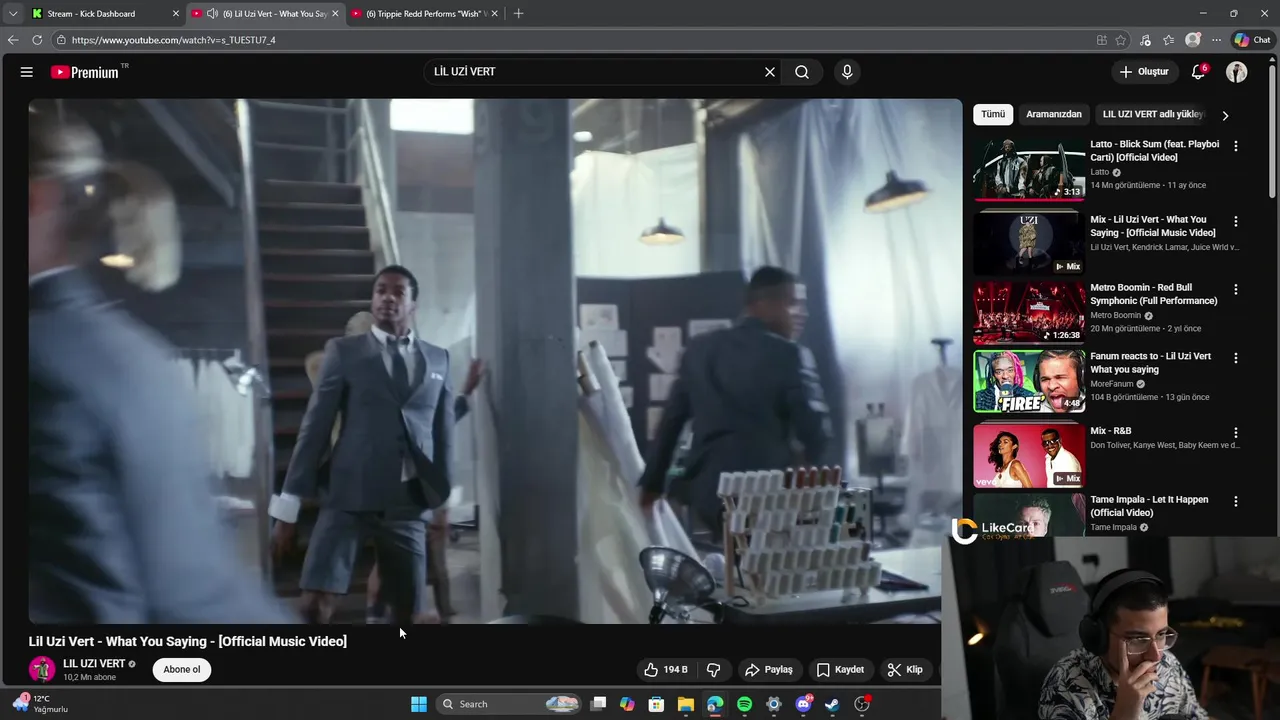The width and height of the screenshot is (1280, 720).
Task: Reload the current page
Action: pyautogui.click(x=37, y=40)
